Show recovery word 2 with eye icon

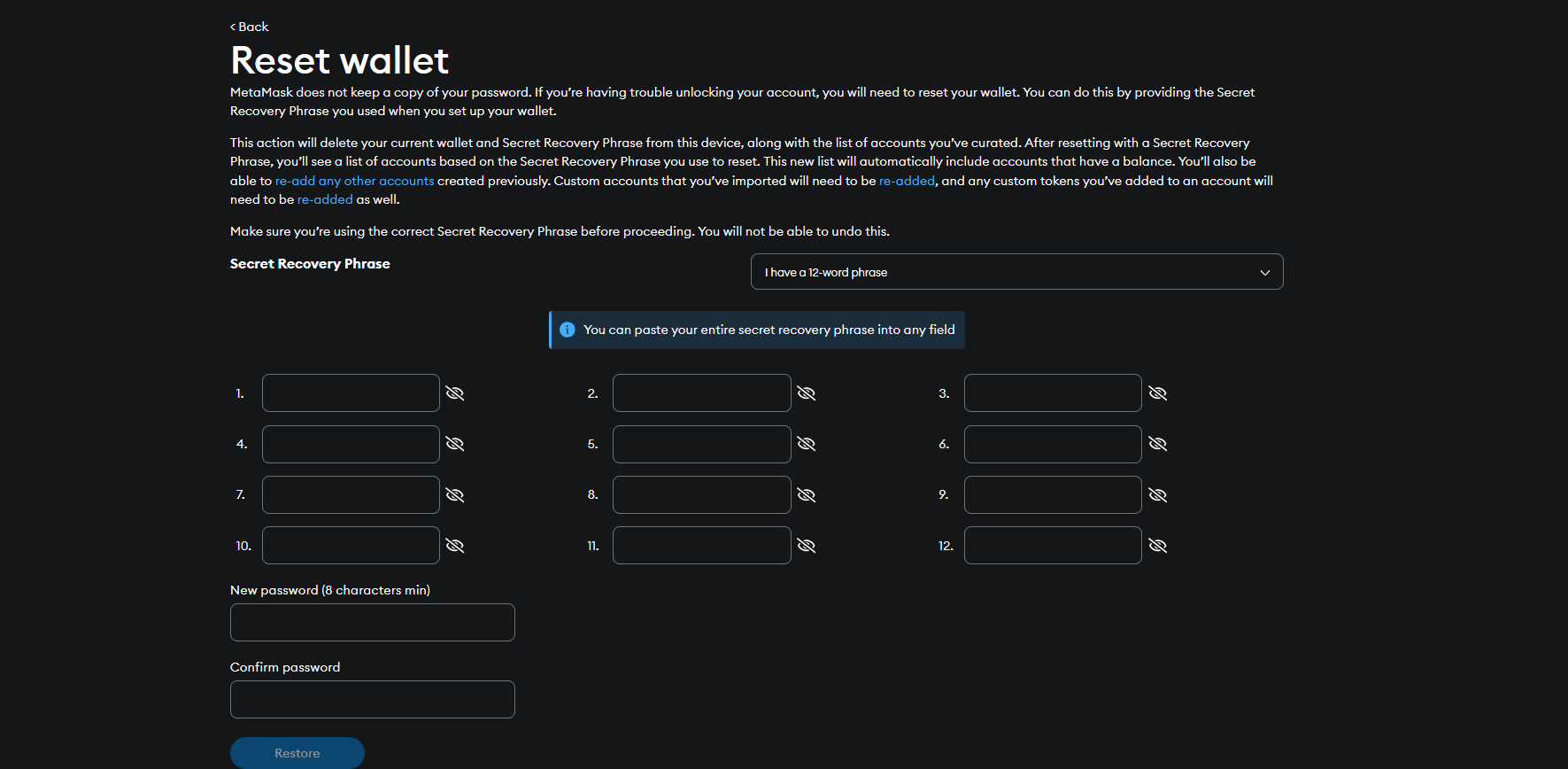[806, 393]
